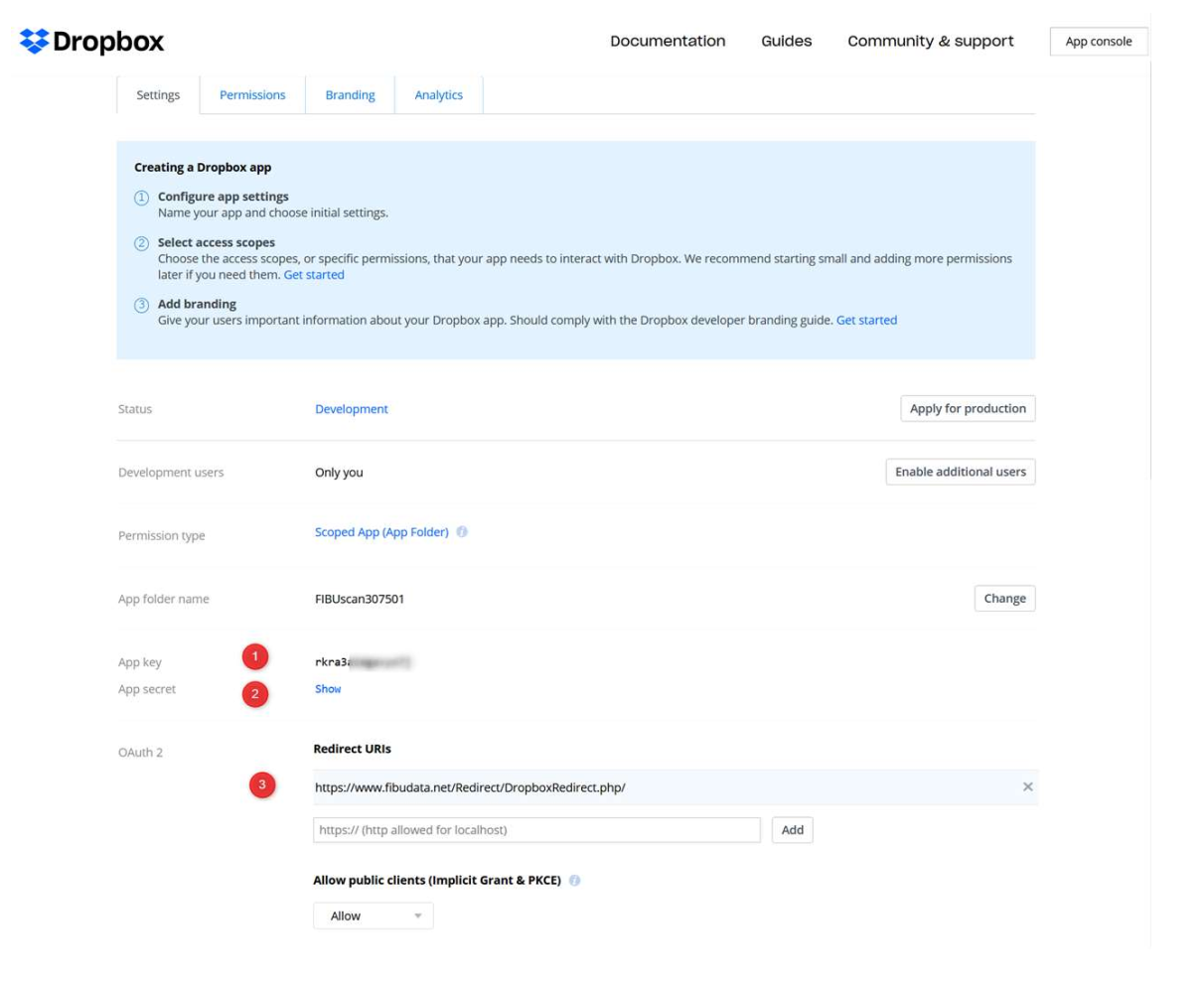Click the Only you text
Image resolution: width=1204 pixels, height=981 pixels.
[339, 473]
